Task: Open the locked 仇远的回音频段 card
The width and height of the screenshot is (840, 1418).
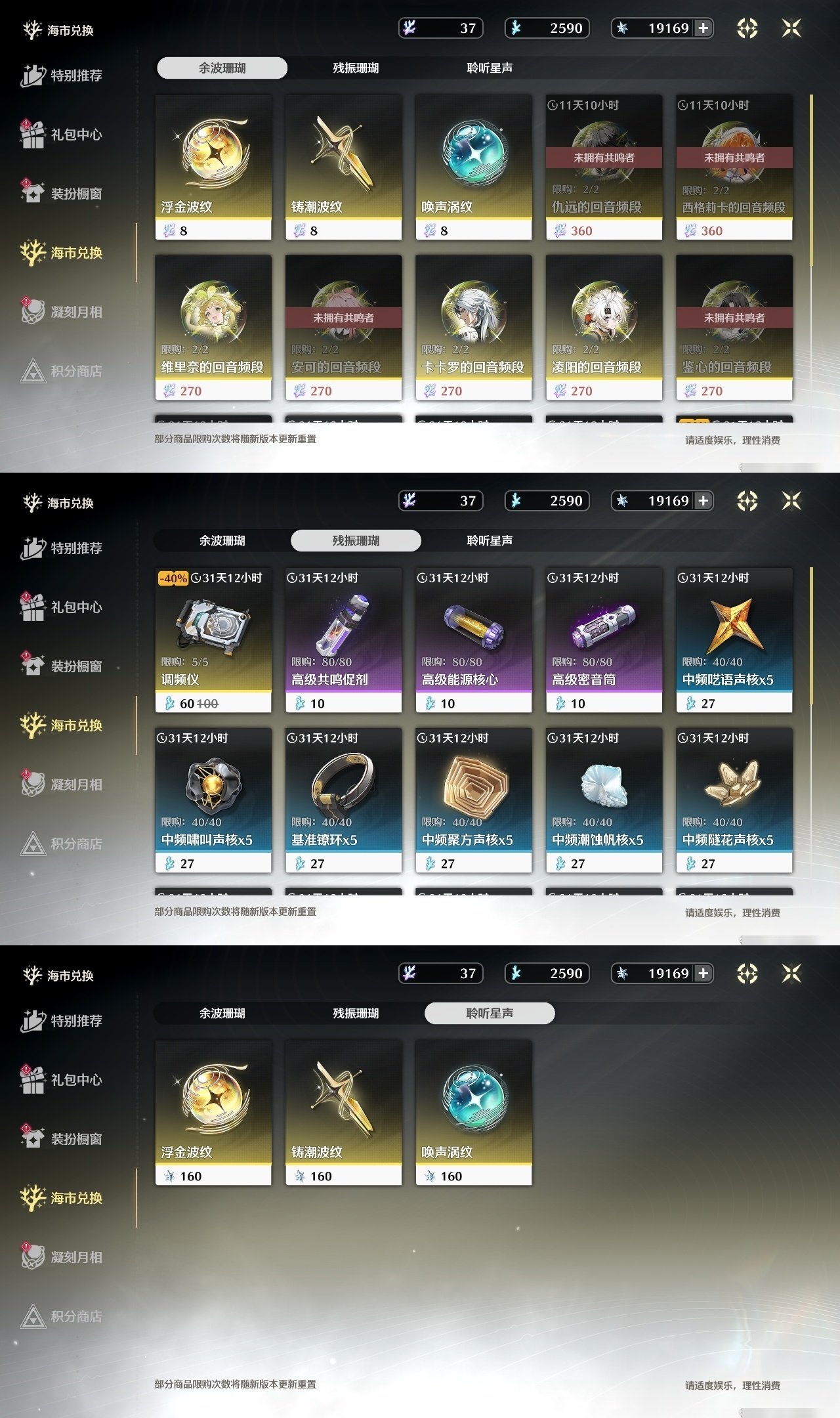Action: pyautogui.click(x=604, y=167)
